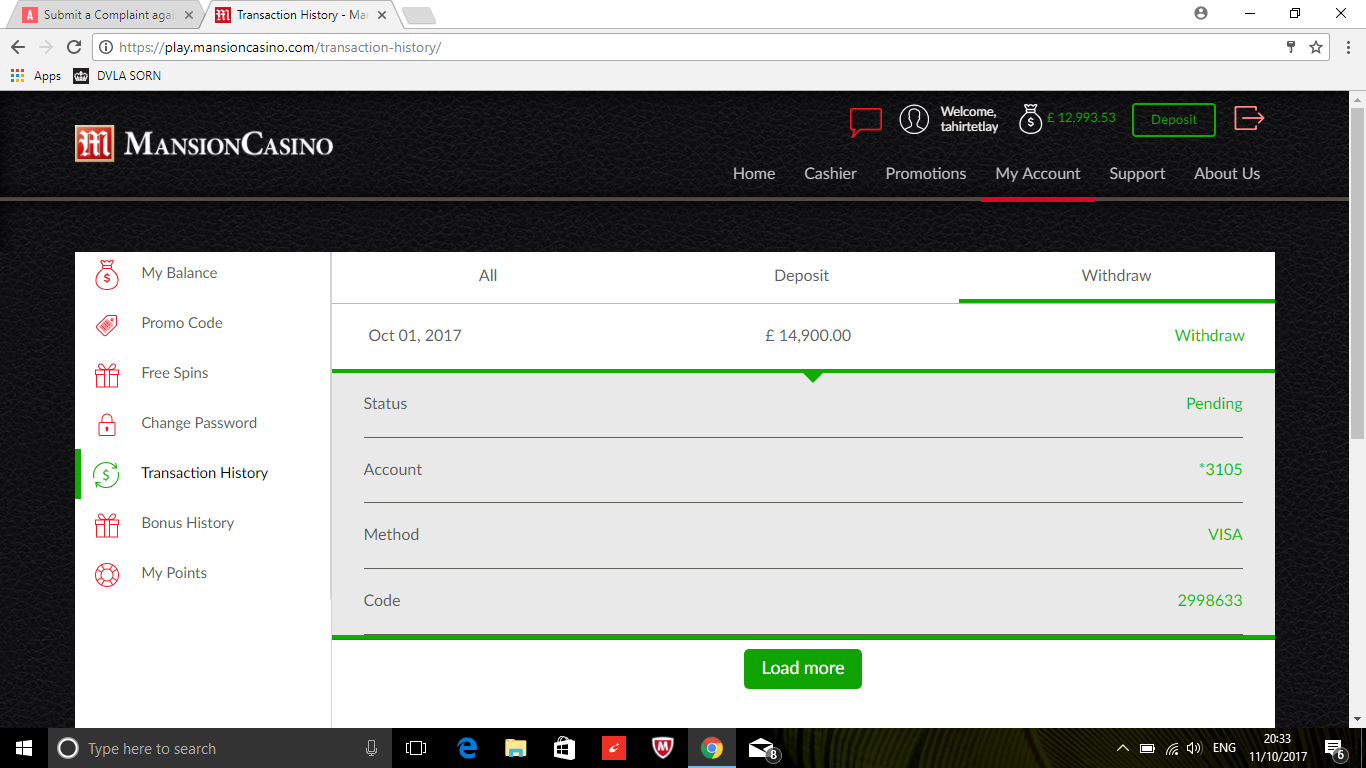Open the Free Spins sidebar link

tap(175, 374)
